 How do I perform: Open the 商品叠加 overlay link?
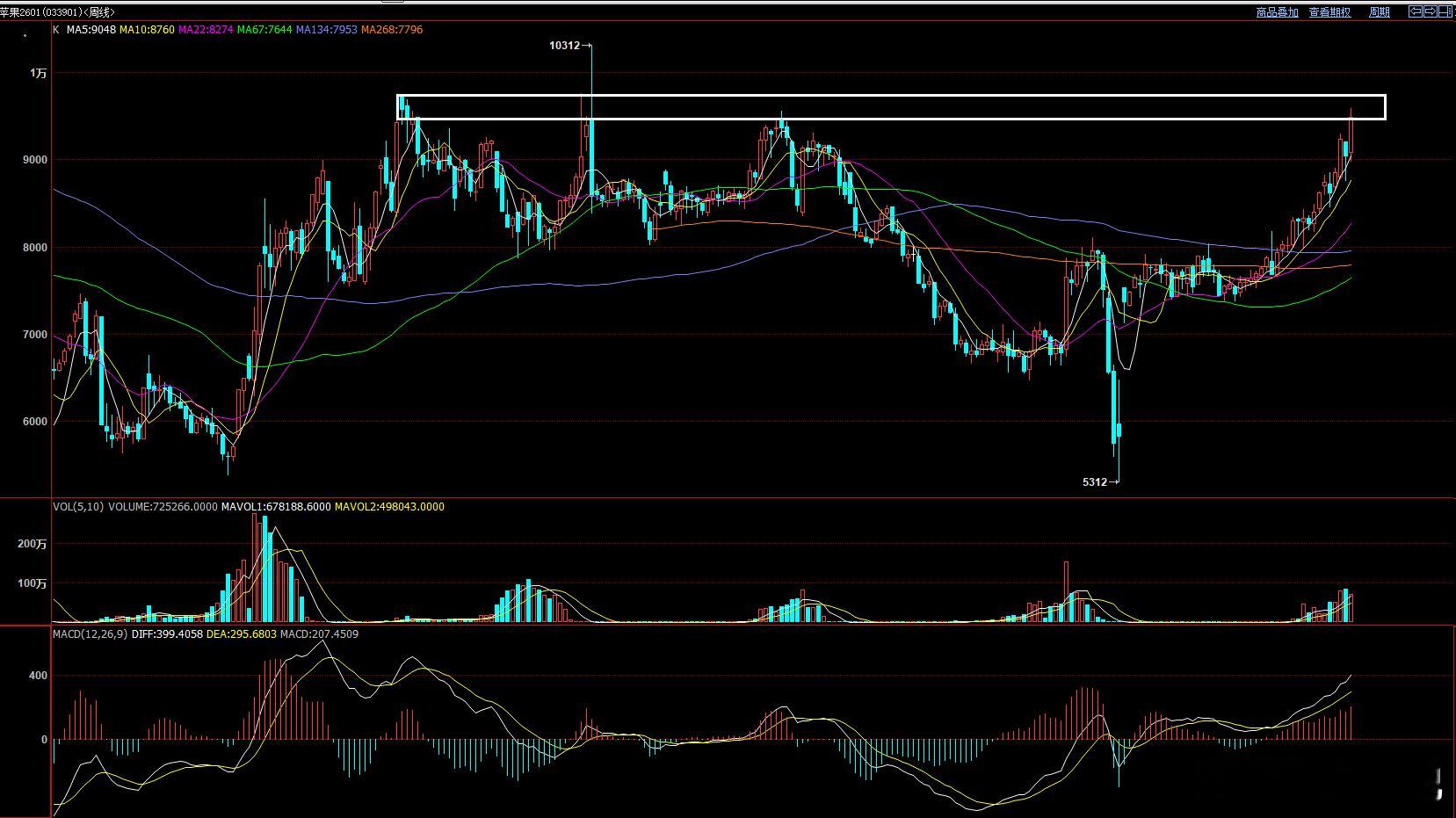1277,12
